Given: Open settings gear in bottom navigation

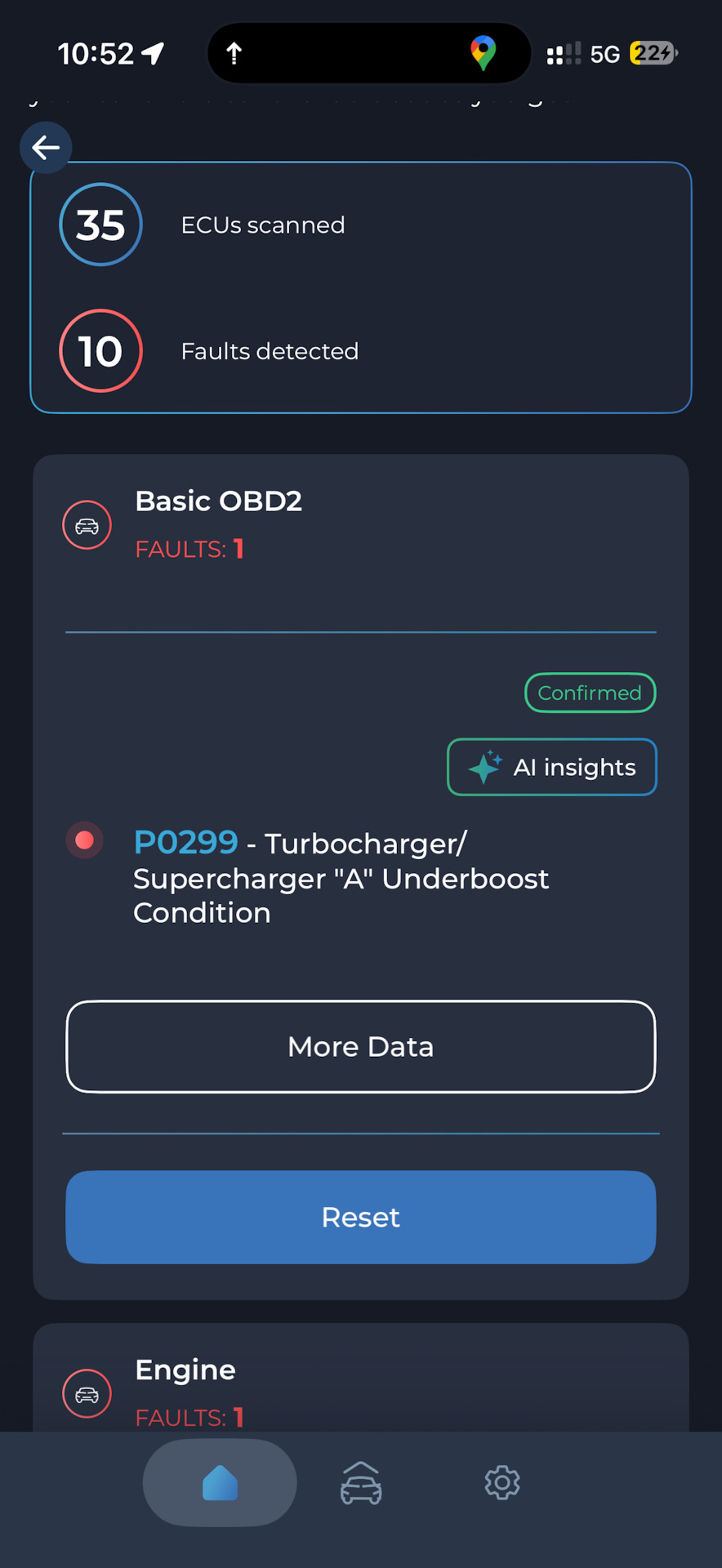Looking at the screenshot, I should (501, 1482).
